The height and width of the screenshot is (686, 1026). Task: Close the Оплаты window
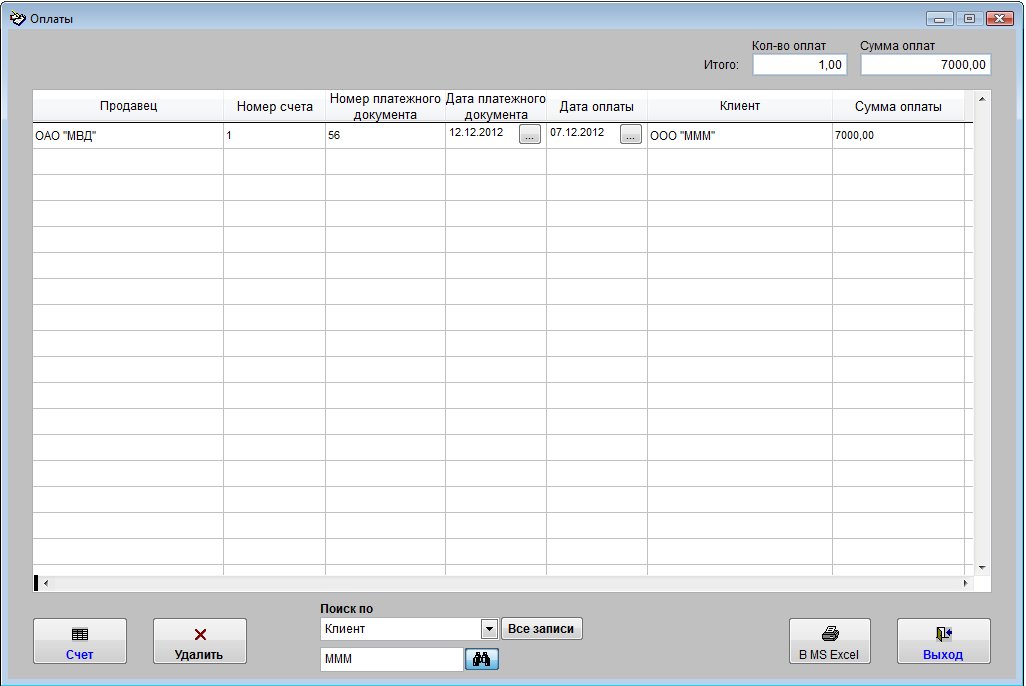point(999,19)
